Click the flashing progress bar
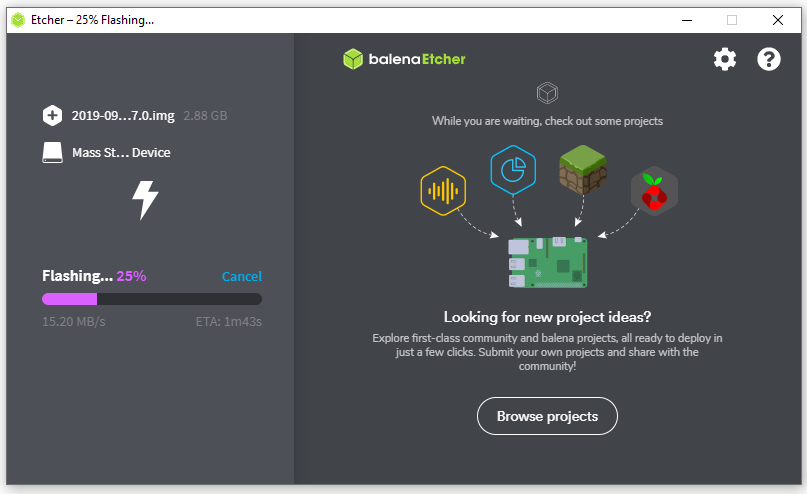This screenshot has height=494, width=807. 152,299
